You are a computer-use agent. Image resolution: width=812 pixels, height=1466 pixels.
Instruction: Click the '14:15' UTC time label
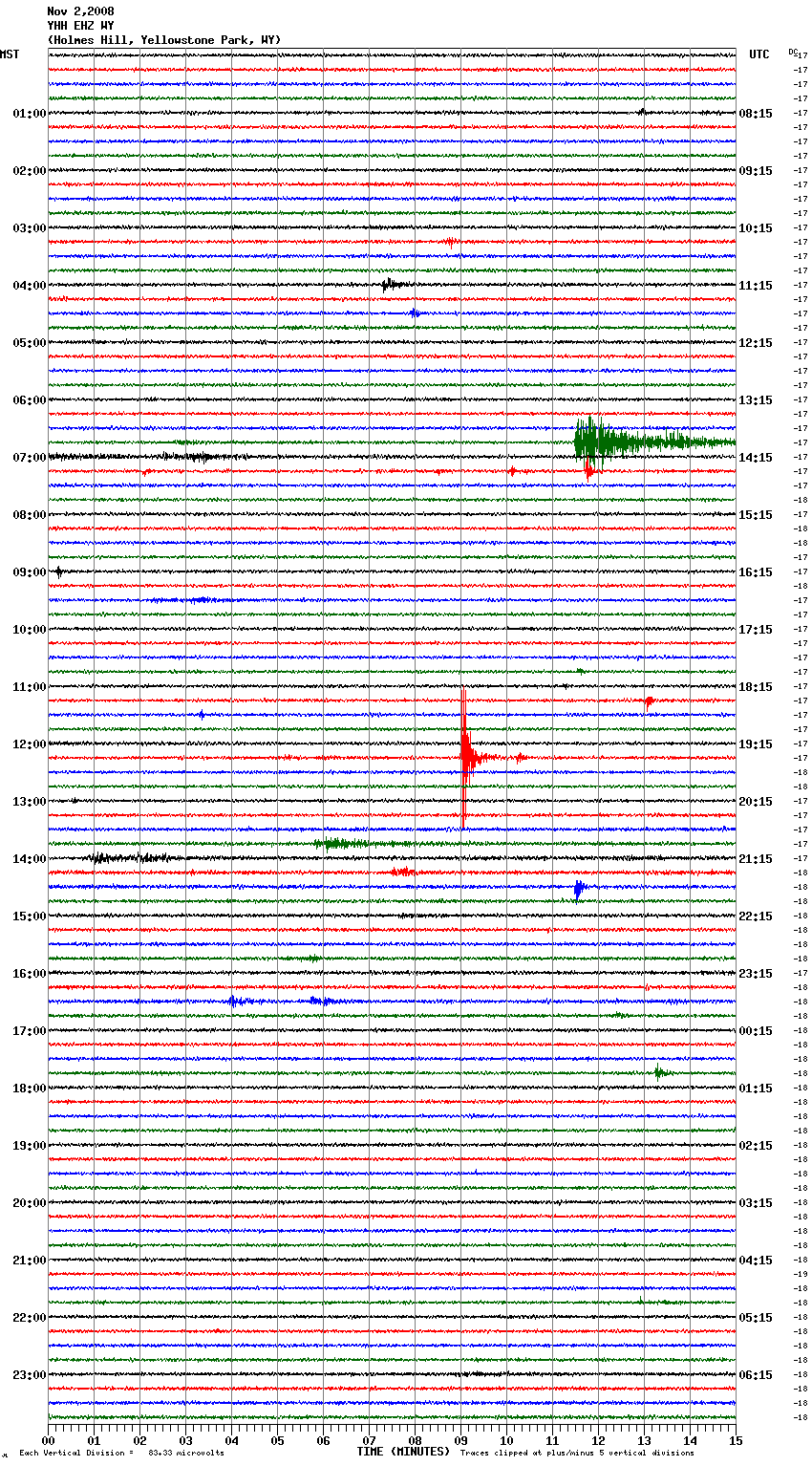756,458
